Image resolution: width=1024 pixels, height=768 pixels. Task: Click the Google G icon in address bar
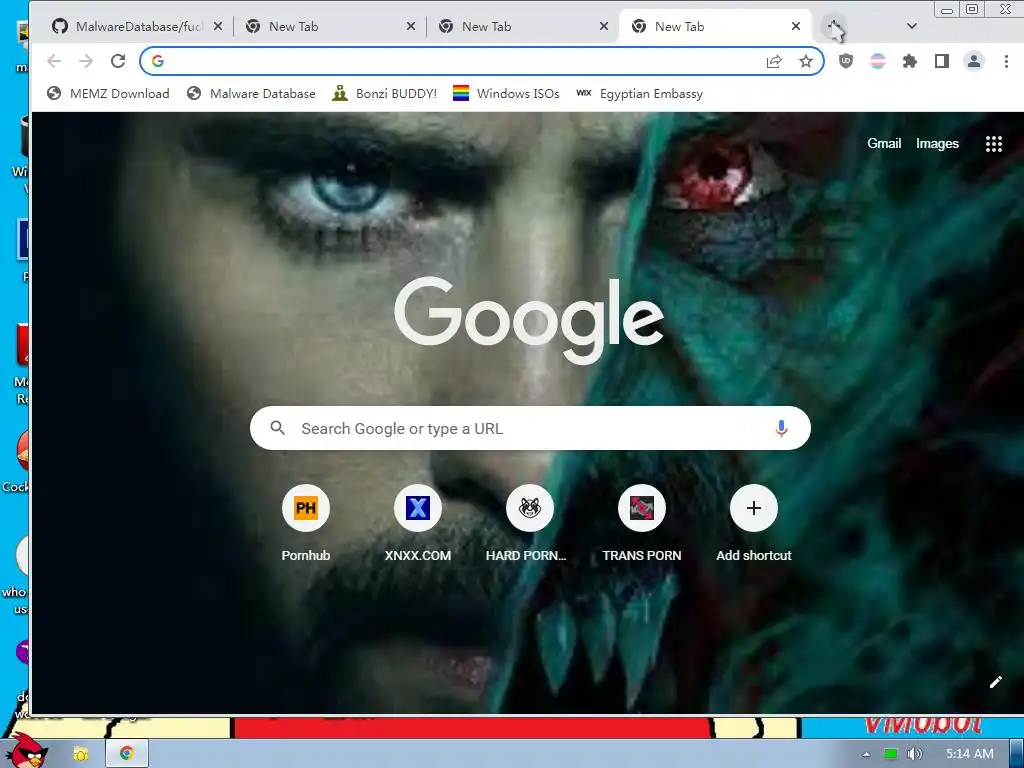click(157, 61)
